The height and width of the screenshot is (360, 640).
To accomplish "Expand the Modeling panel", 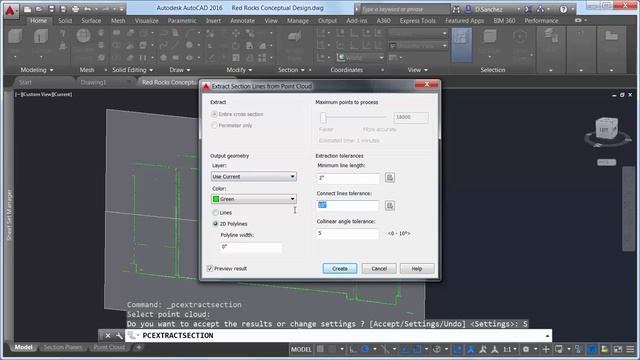I will (x=37, y=70).
